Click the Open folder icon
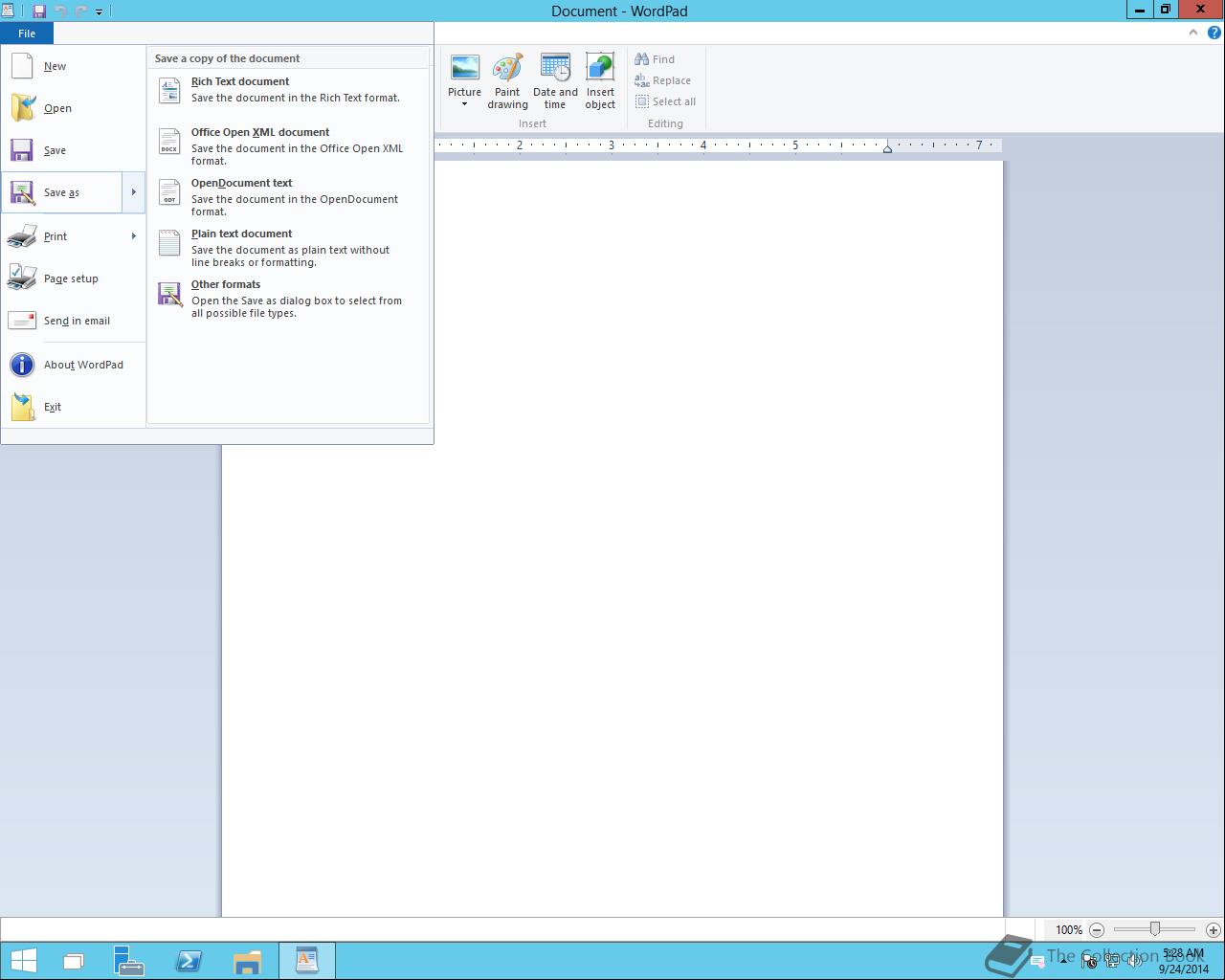The image size is (1225, 980). click(x=22, y=108)
